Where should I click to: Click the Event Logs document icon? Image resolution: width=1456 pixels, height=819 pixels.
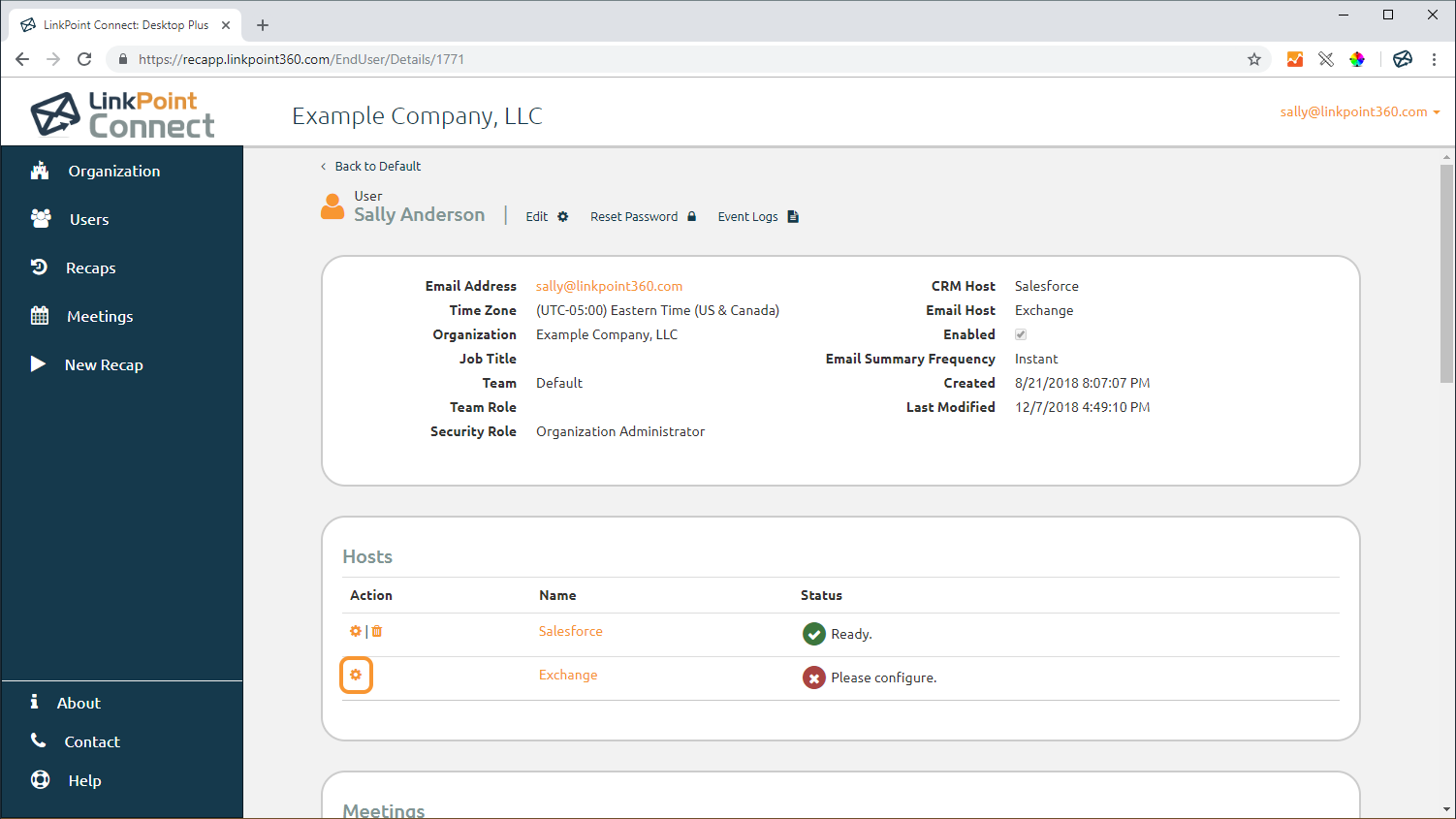point(793,217)
